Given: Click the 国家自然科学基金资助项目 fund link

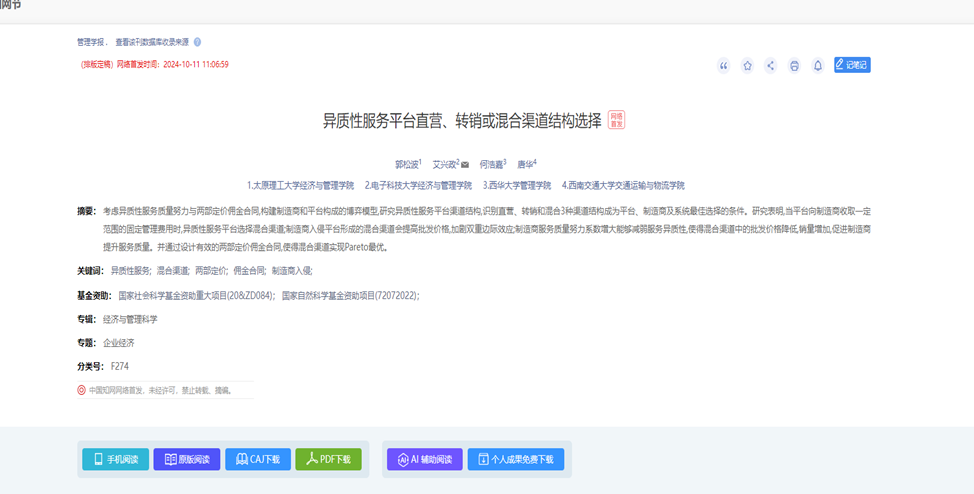Looking at the screenshot, I should [349, 295].
